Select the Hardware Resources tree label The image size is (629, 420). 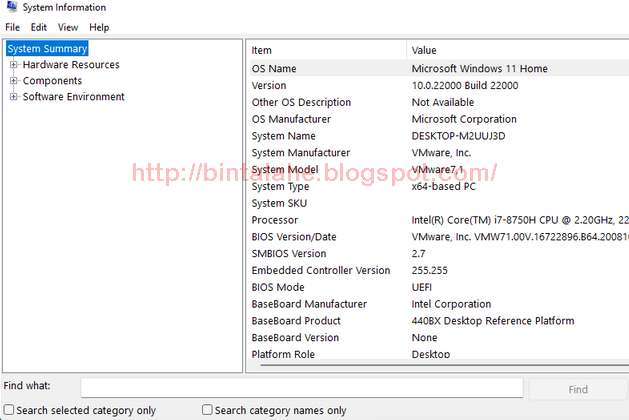tap(71, 65)
